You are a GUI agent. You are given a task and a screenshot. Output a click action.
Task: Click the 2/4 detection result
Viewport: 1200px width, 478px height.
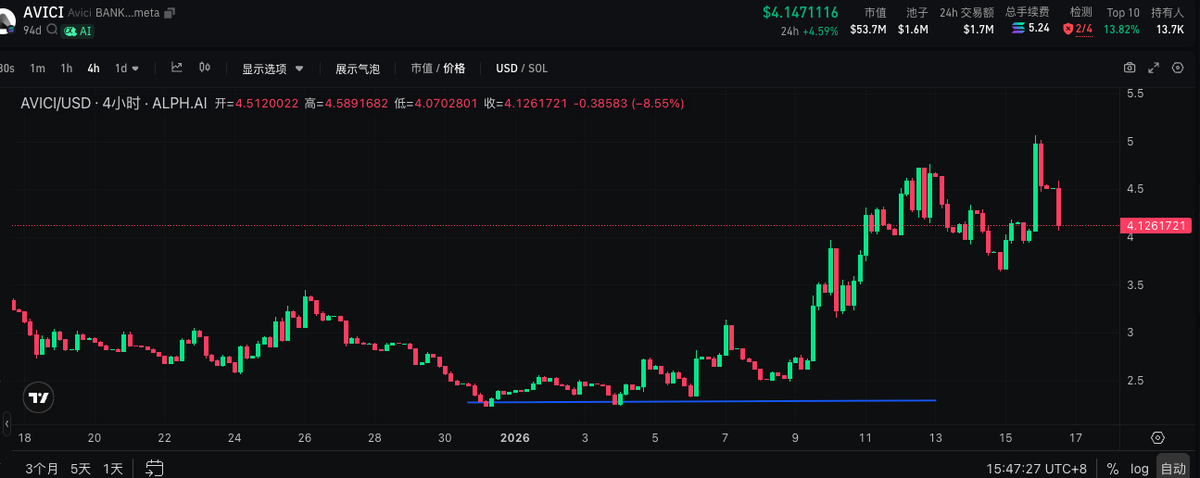click(1084, 29)
